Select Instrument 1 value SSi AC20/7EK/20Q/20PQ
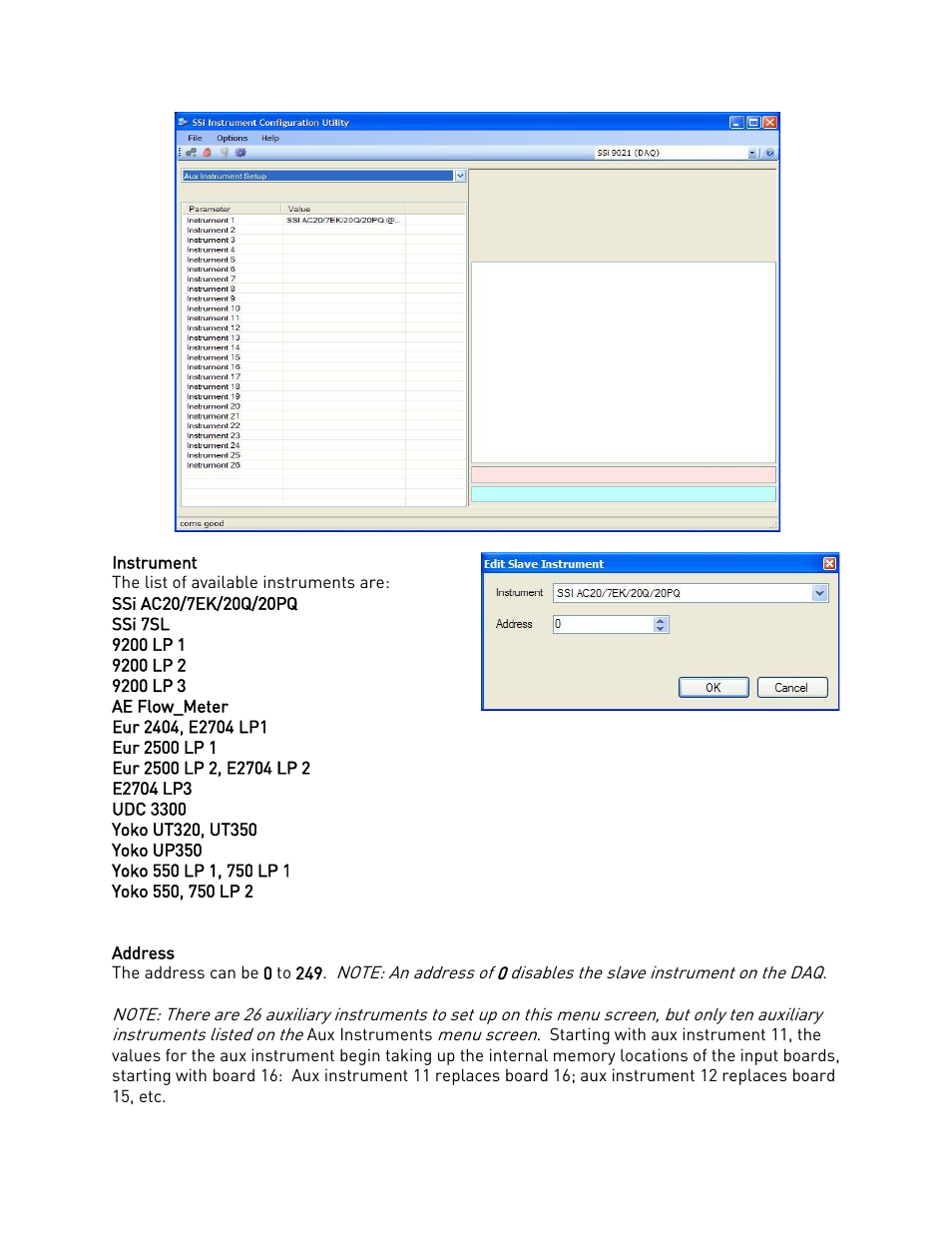The height and width of the screenshot is (1233, 952). pyautogui.click(x=343, y=220)
